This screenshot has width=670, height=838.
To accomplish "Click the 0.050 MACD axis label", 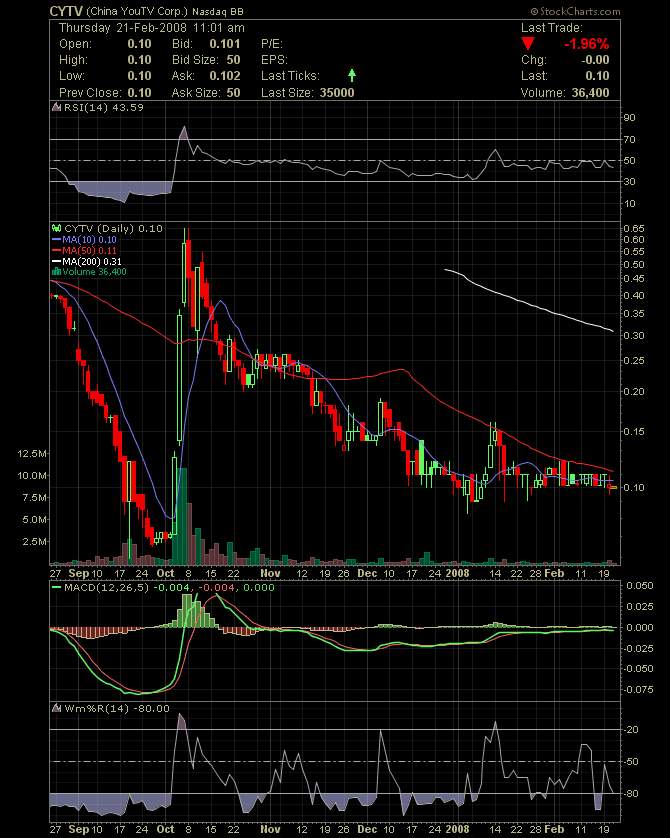I will [640, 586].
